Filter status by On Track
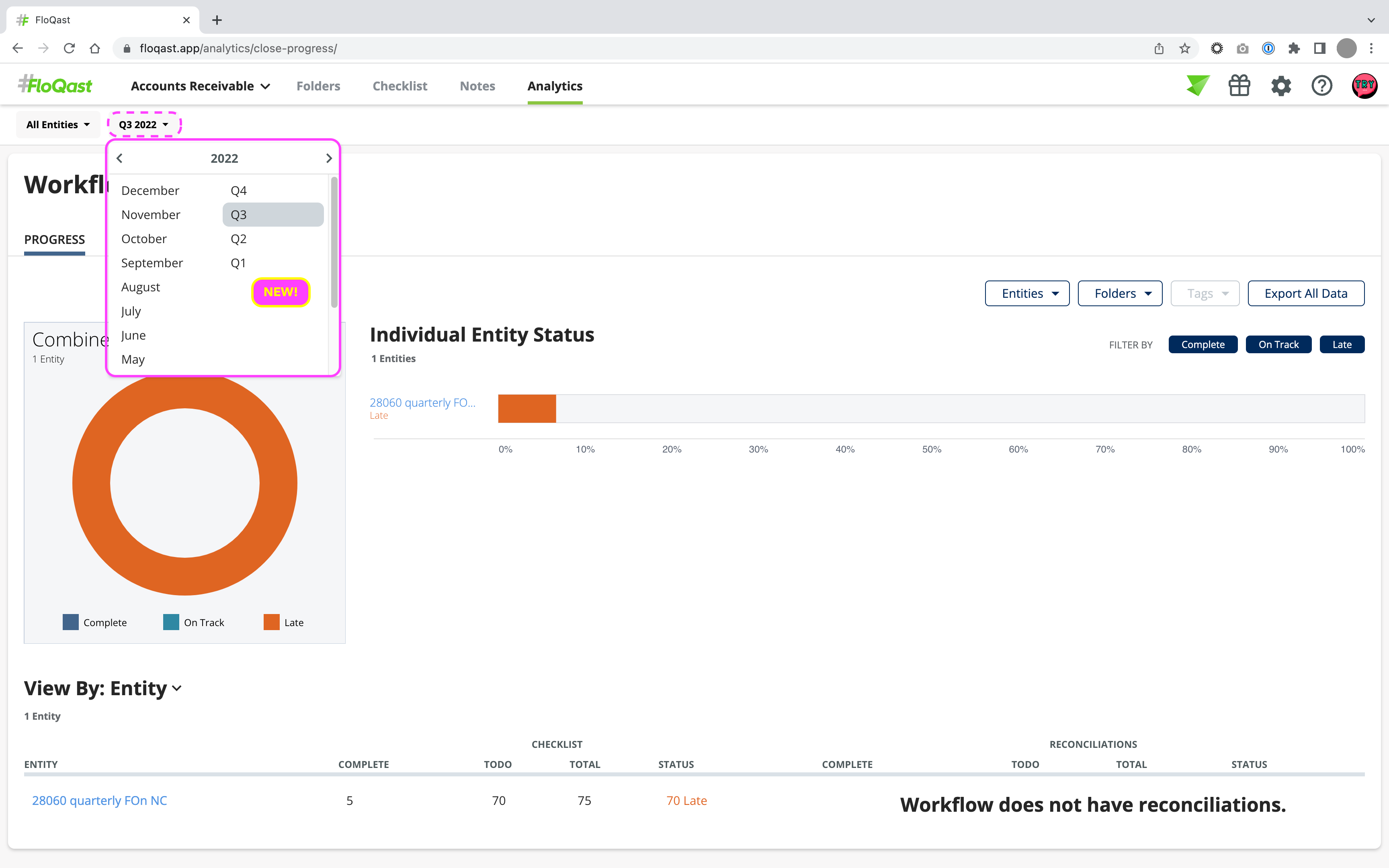This screenshot has width=1389, height=868. [x=1278, y=344]
